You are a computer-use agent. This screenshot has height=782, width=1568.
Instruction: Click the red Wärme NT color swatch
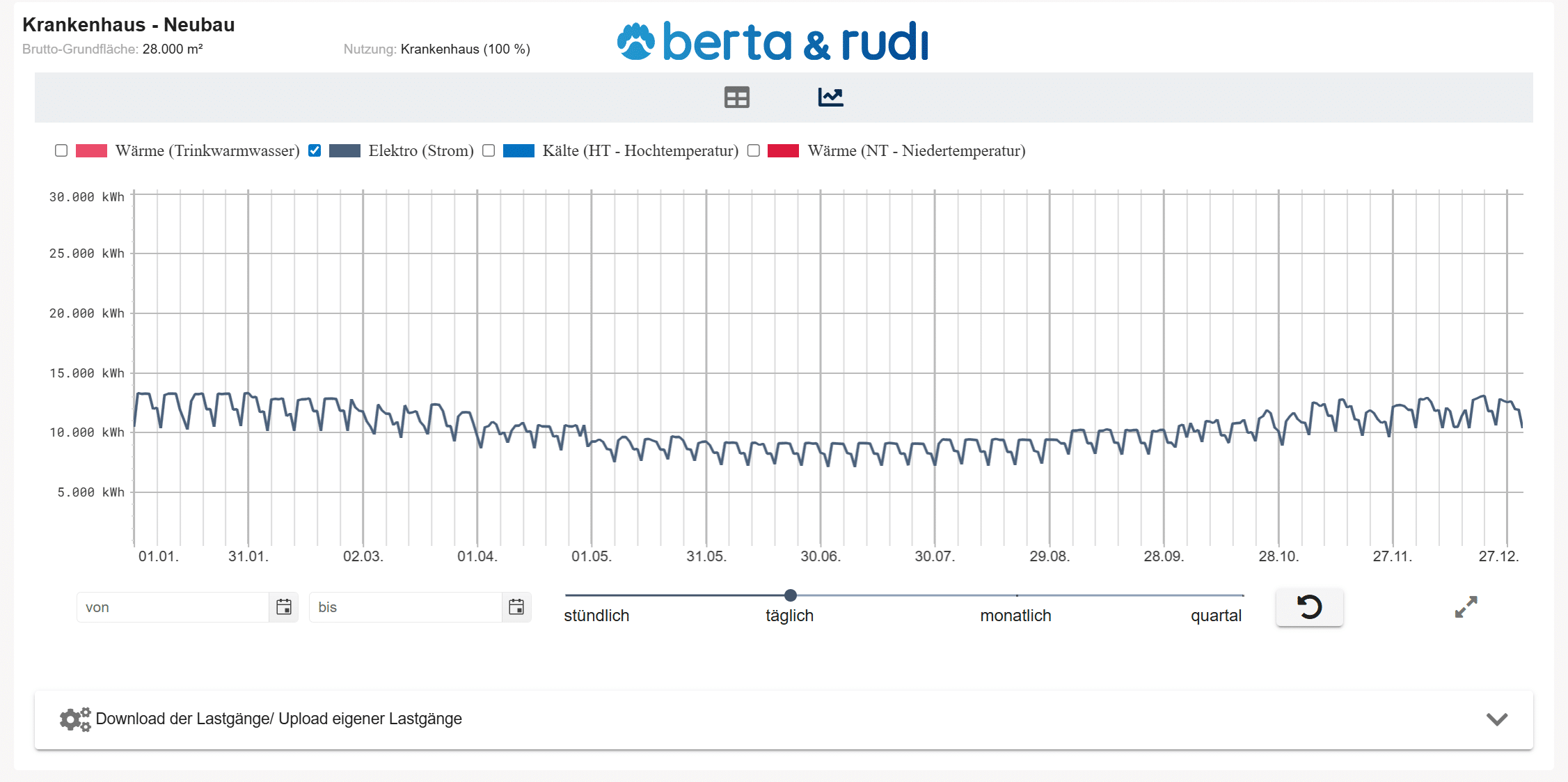pyautogui.click(x=783, y=150)
